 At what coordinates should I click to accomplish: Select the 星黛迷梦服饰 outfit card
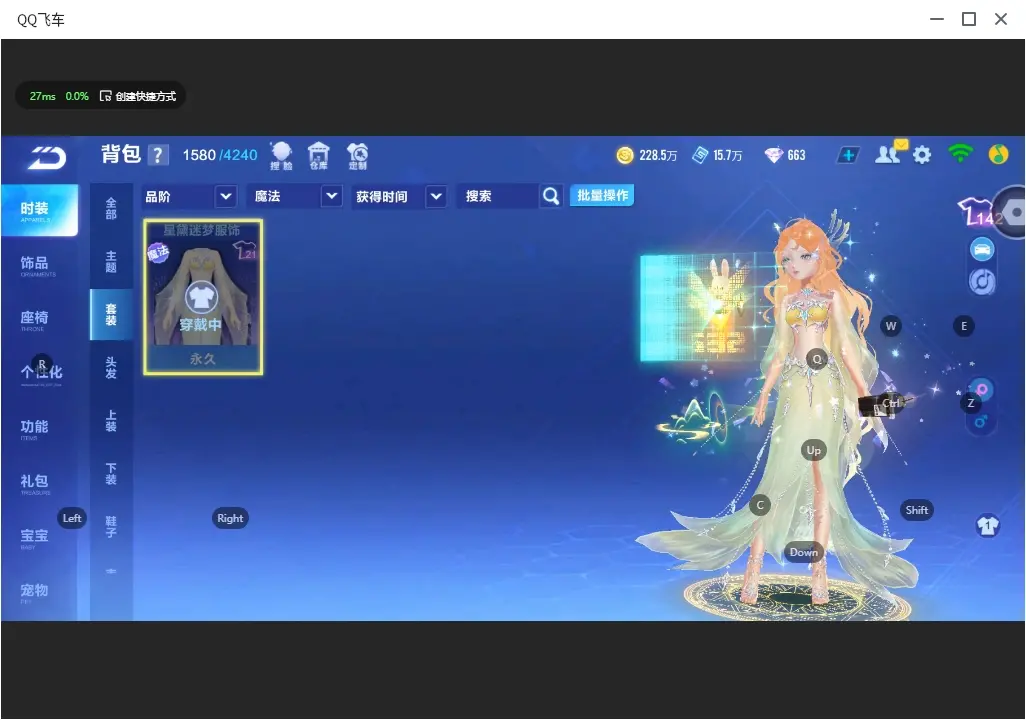(203, 297)
